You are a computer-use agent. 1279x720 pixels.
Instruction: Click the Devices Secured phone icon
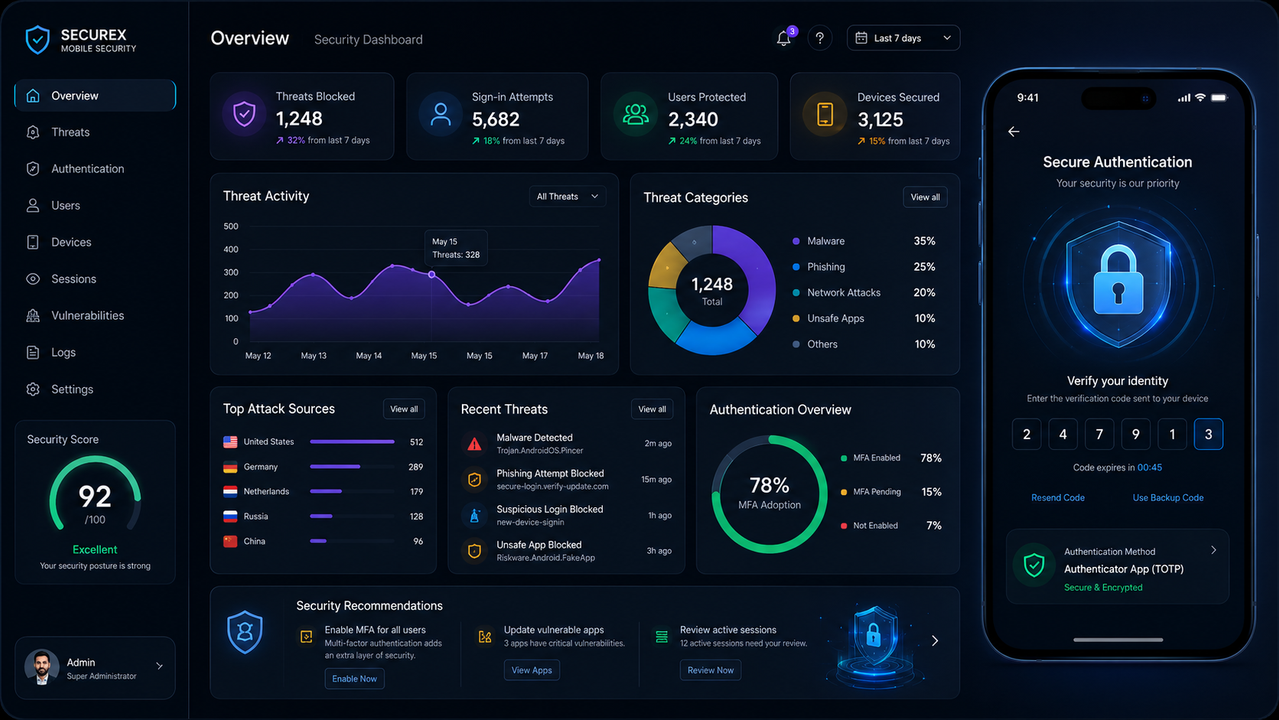pyautogui.click(x=825, y=114)
